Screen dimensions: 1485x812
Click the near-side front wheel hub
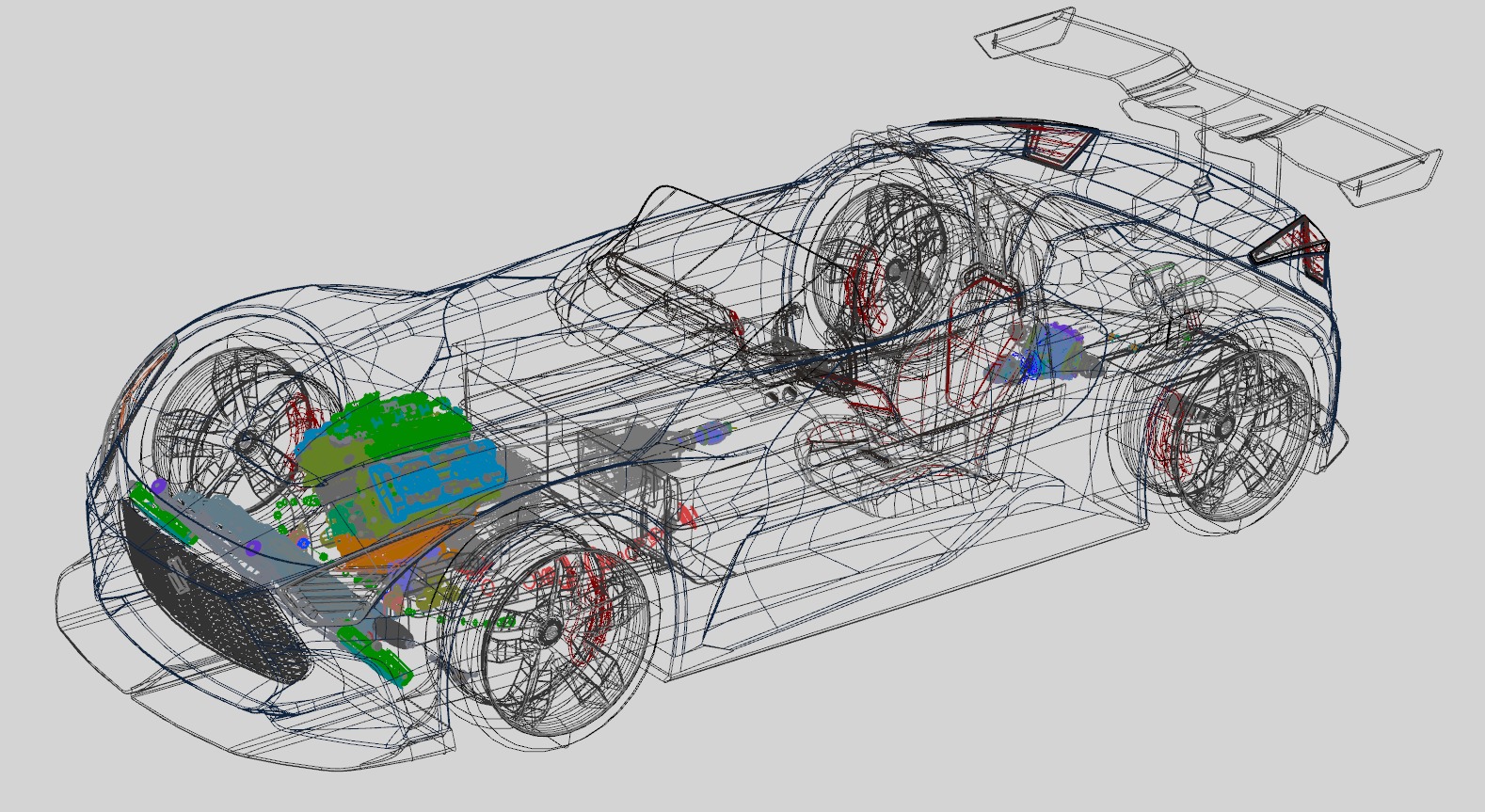pos(551,629)
